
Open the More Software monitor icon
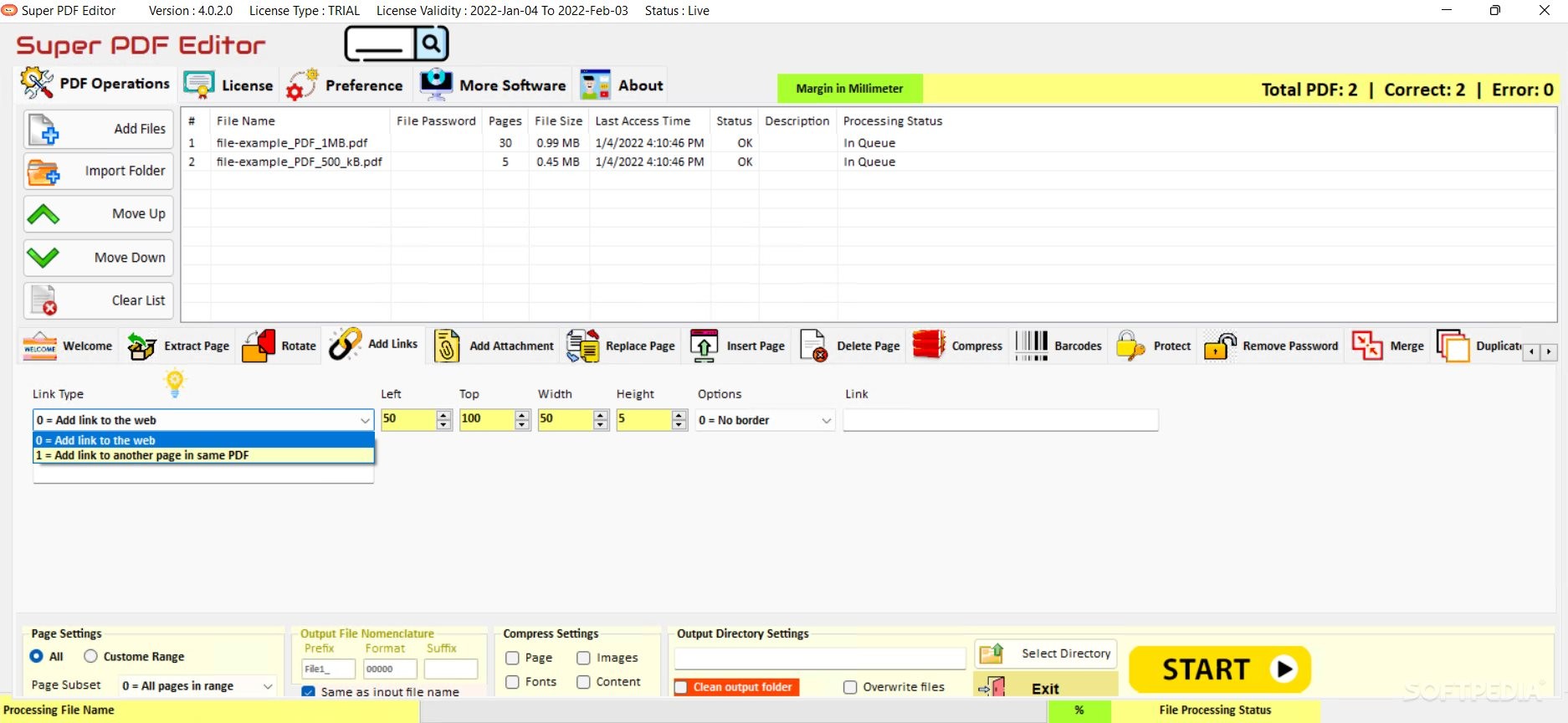click(436, 85)
